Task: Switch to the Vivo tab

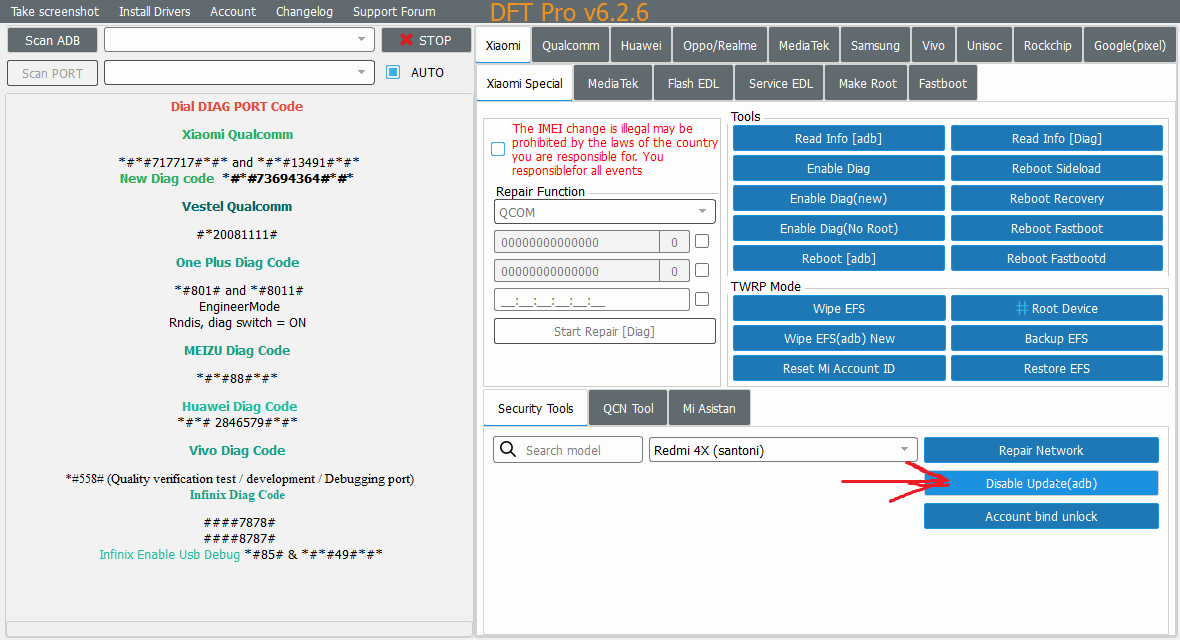Action: pos(933,45)
